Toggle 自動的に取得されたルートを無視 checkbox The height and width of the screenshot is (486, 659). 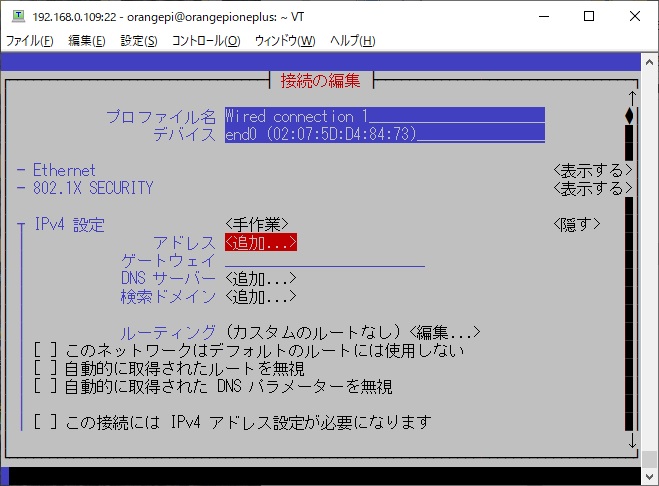point(44,368)
